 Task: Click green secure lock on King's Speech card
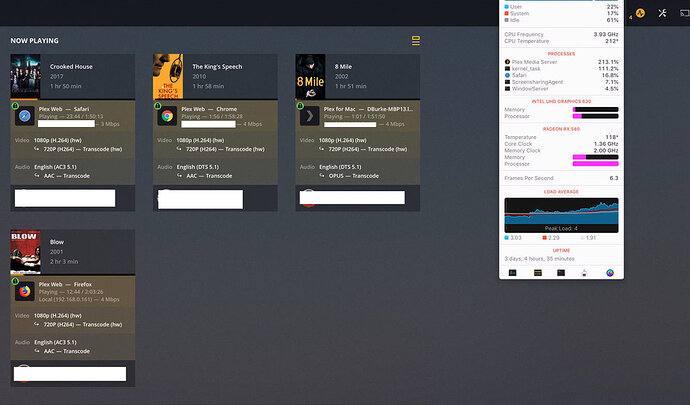click(x=158, y=106)
